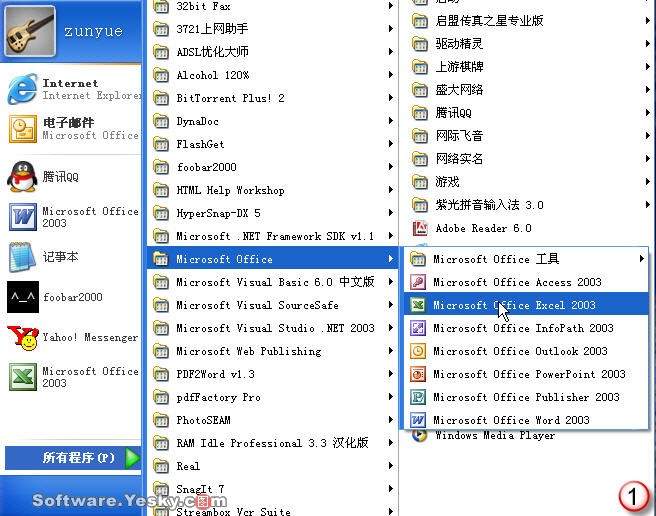This screenshot has width=656, height=516.
Task: Click the green All Programs arrow
Action: (133, 458)
